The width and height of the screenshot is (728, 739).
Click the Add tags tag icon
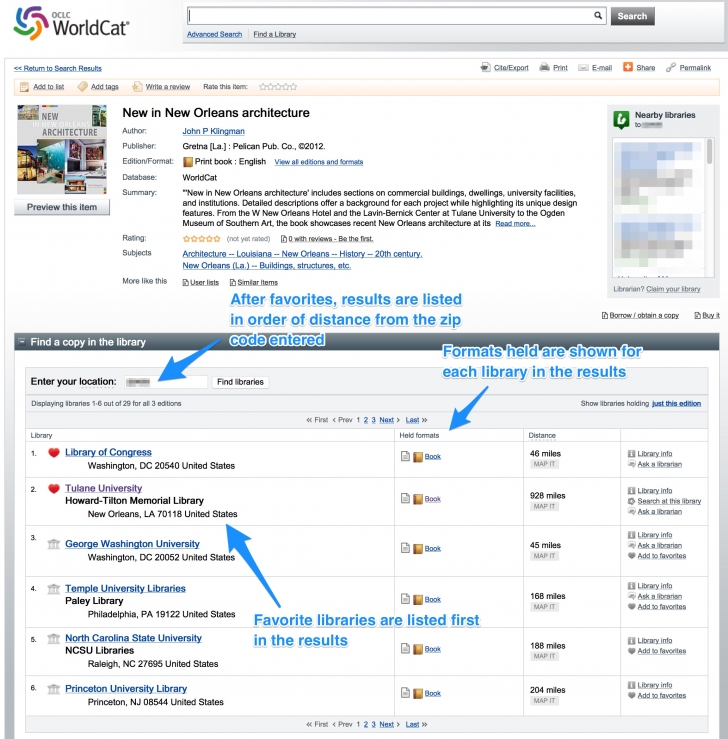pos(82,87)
